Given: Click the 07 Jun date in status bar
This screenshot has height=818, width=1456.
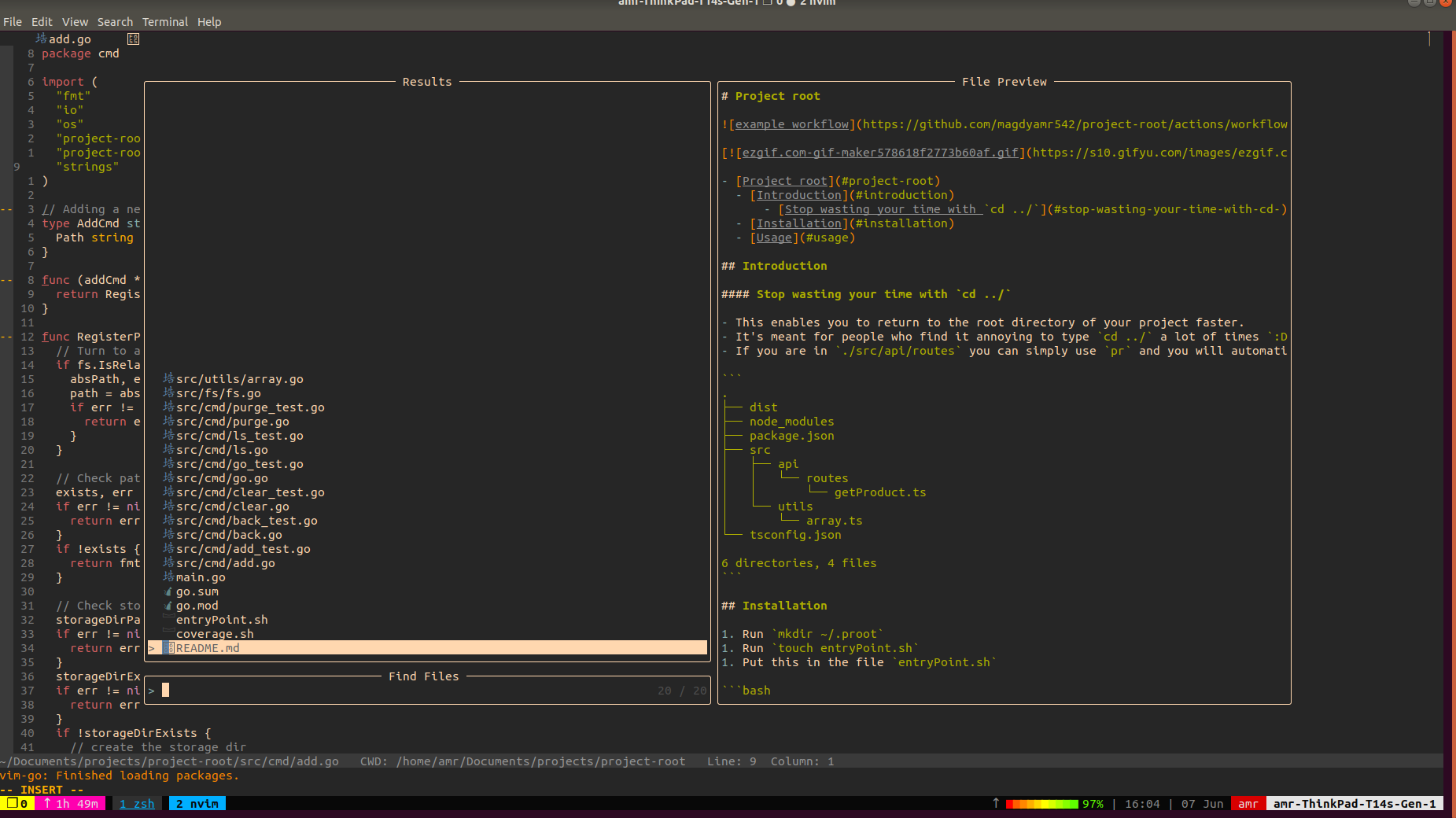Looking at the screenshot, I should click(1202, 804).
